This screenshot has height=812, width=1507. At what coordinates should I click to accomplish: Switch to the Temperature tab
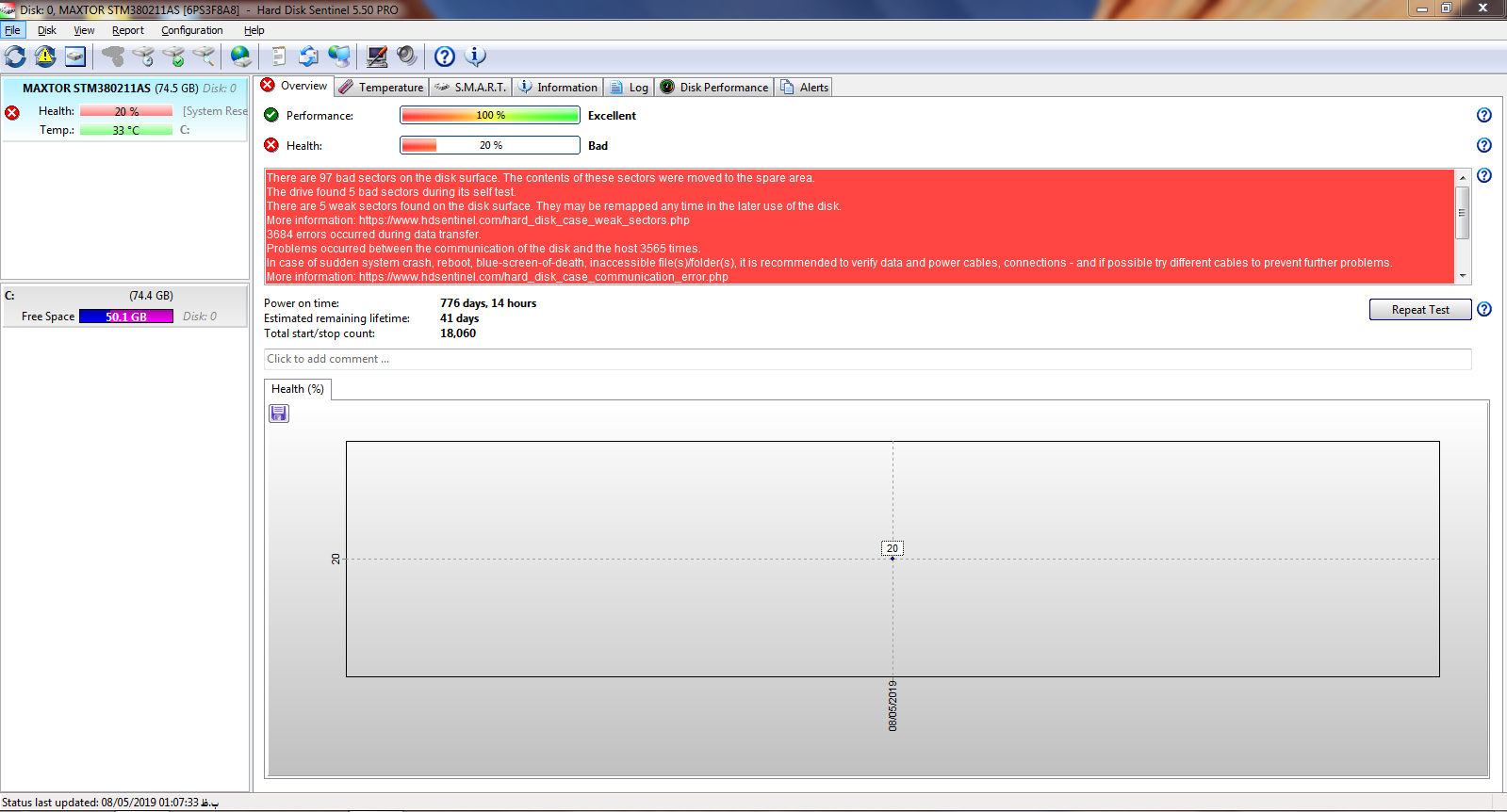point(382,87)
